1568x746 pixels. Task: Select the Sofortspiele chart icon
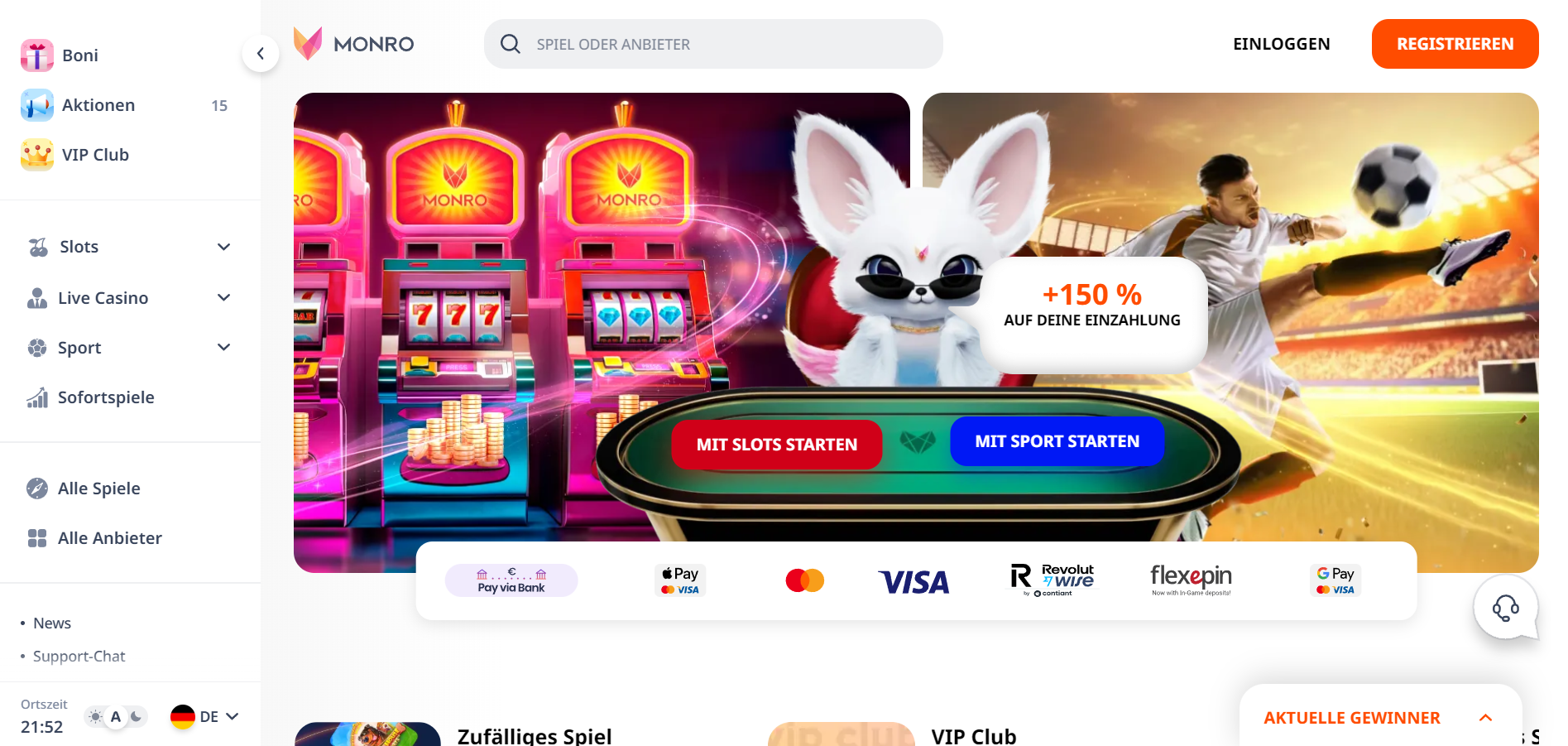[x=37, y=397]
